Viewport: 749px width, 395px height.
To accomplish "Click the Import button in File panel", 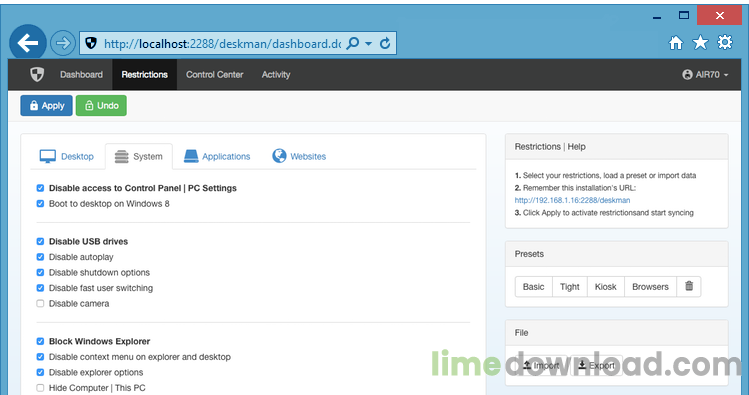I will (x=541, y=366).
